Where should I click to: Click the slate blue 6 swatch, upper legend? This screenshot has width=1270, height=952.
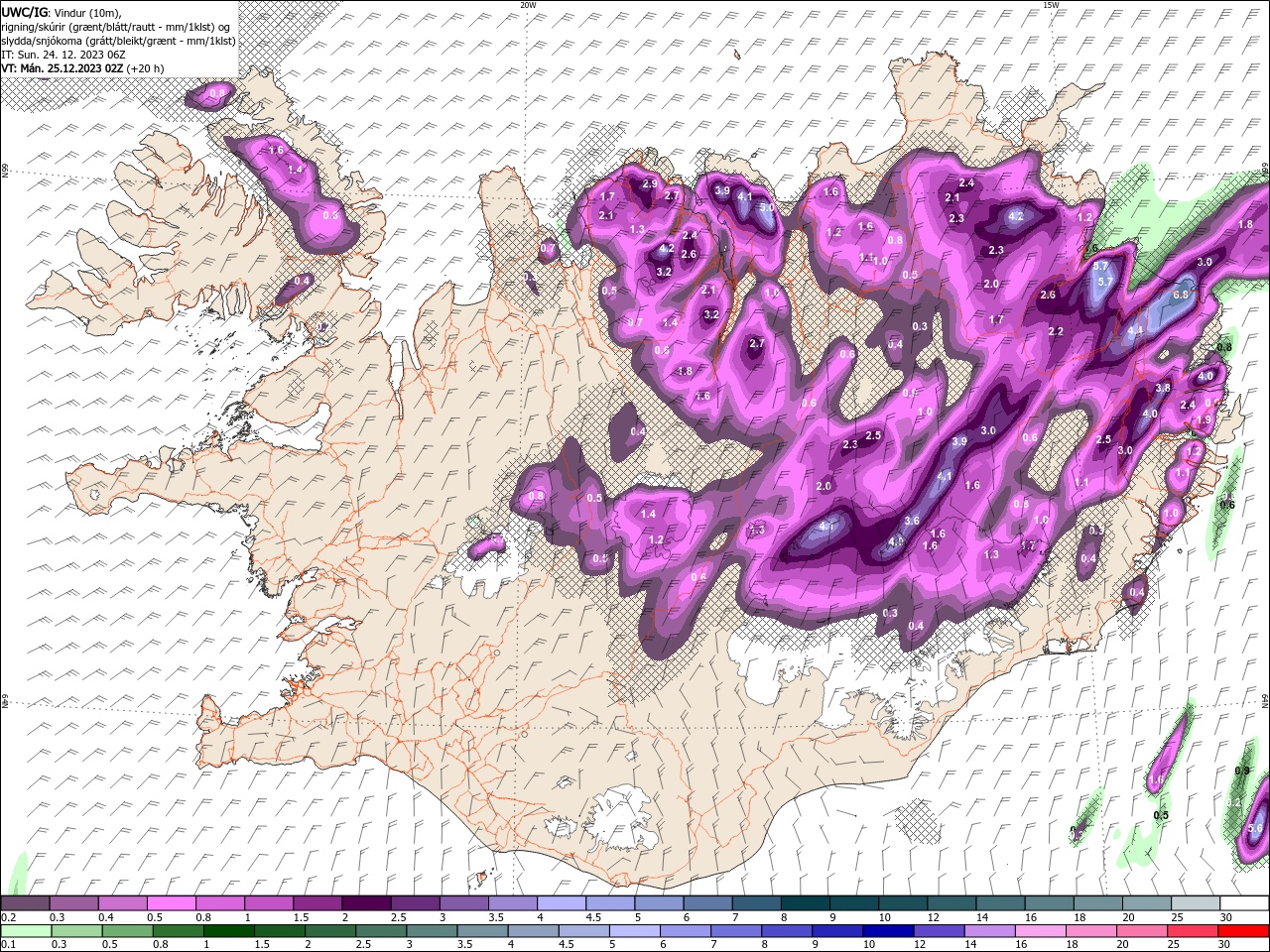pyautogui.click(x=707, y=903)
